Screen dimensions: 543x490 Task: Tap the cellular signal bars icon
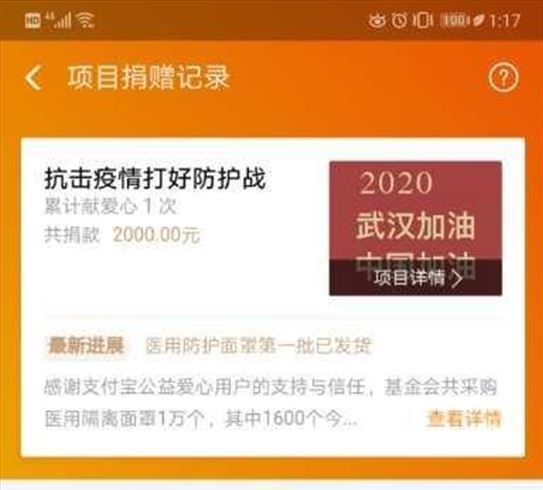click(58, 20)
